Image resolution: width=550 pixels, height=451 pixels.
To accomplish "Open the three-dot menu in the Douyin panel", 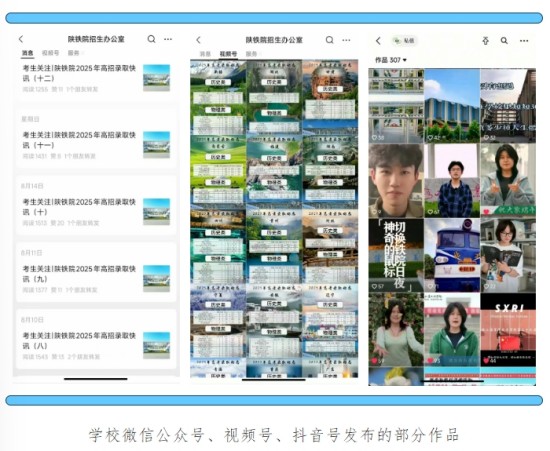I will 524,41.
